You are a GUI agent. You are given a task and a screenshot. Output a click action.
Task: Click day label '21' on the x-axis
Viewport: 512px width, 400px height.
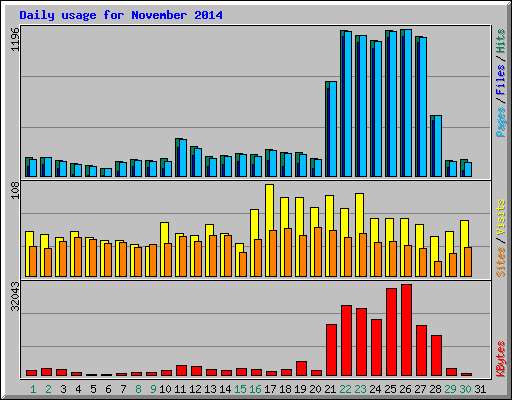[x=330, y=389]
